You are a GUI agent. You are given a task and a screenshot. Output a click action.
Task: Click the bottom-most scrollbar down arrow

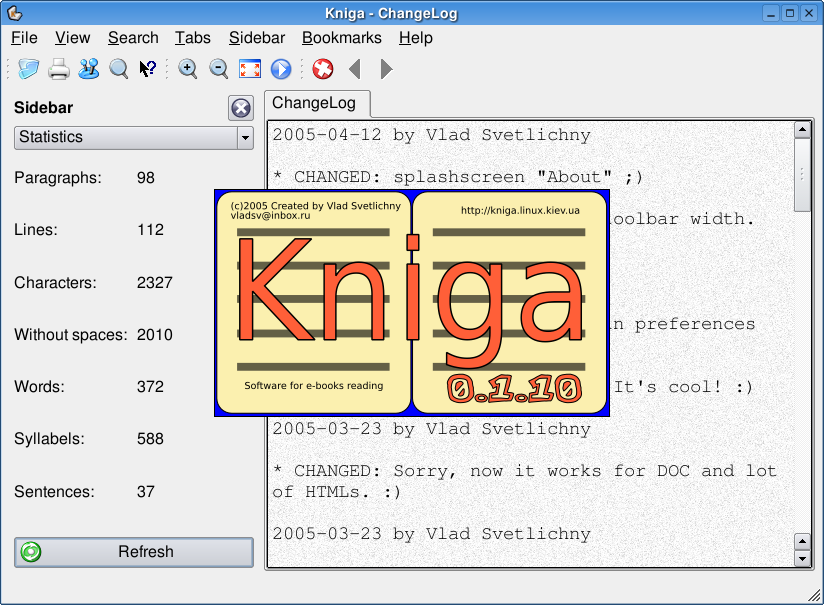pos(802,558)
